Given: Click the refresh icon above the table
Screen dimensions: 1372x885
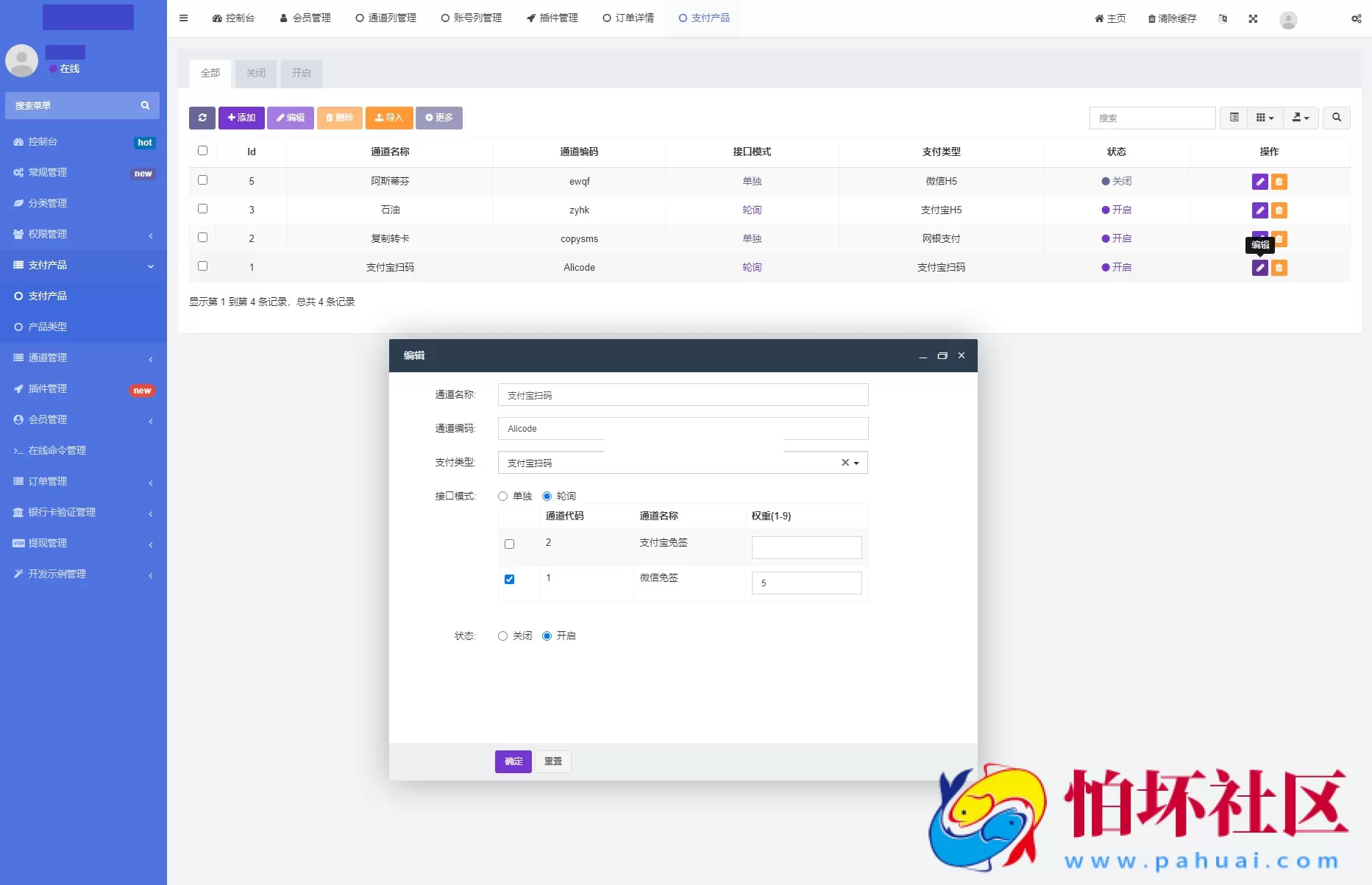Looking at the screenshot, I should pos(202,118).
